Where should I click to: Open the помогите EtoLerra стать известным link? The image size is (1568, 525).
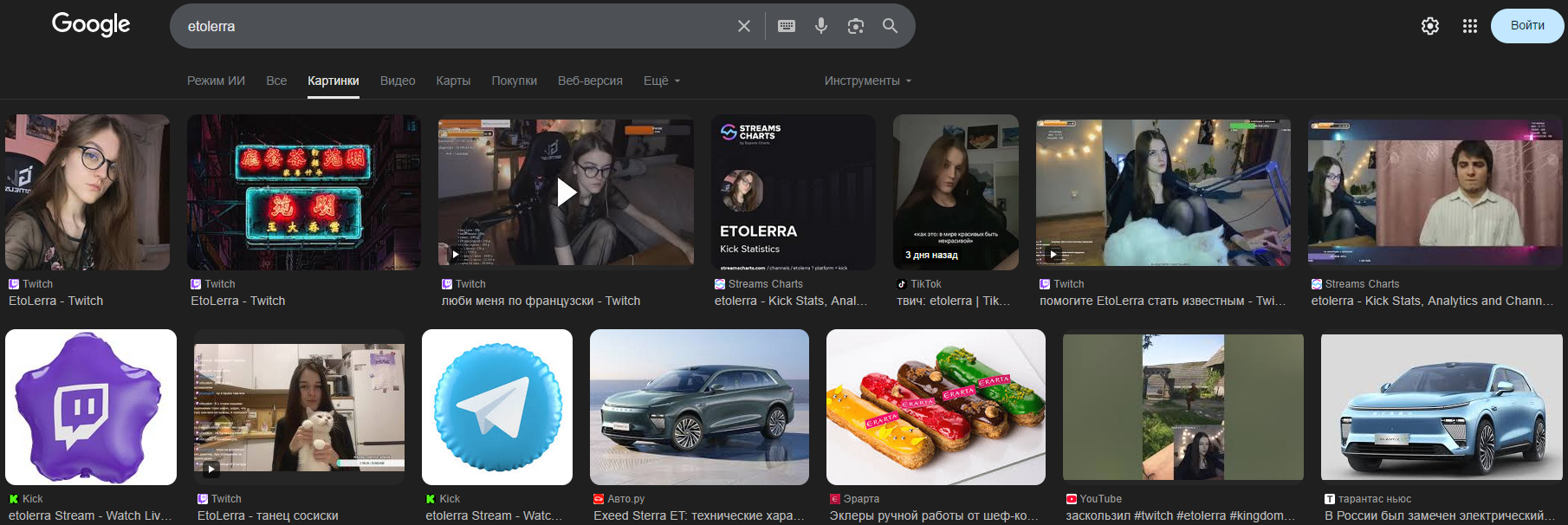pyautogui.click(x=1163, y=301)
